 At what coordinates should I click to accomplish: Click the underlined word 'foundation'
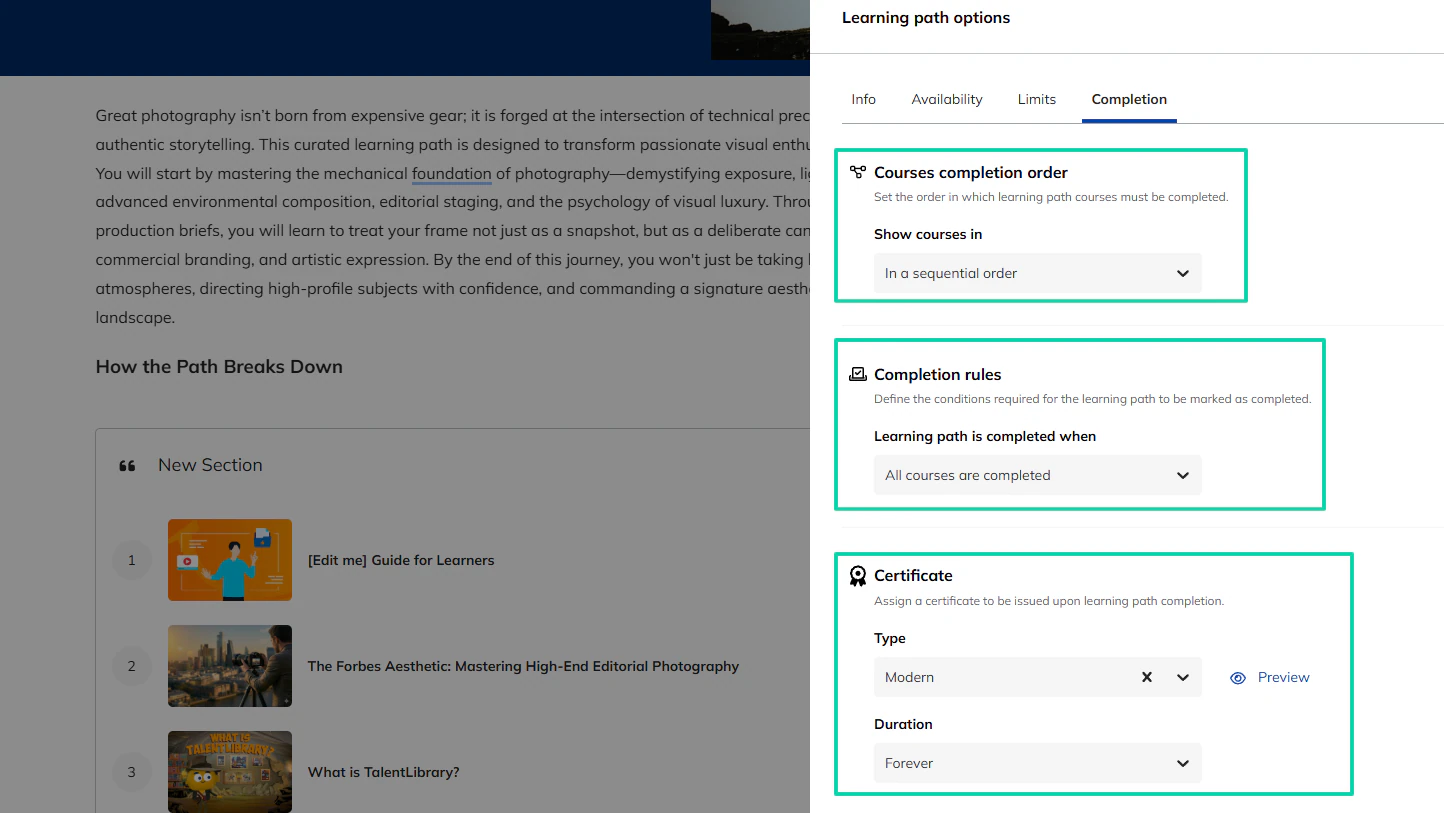tap(452, 173)
